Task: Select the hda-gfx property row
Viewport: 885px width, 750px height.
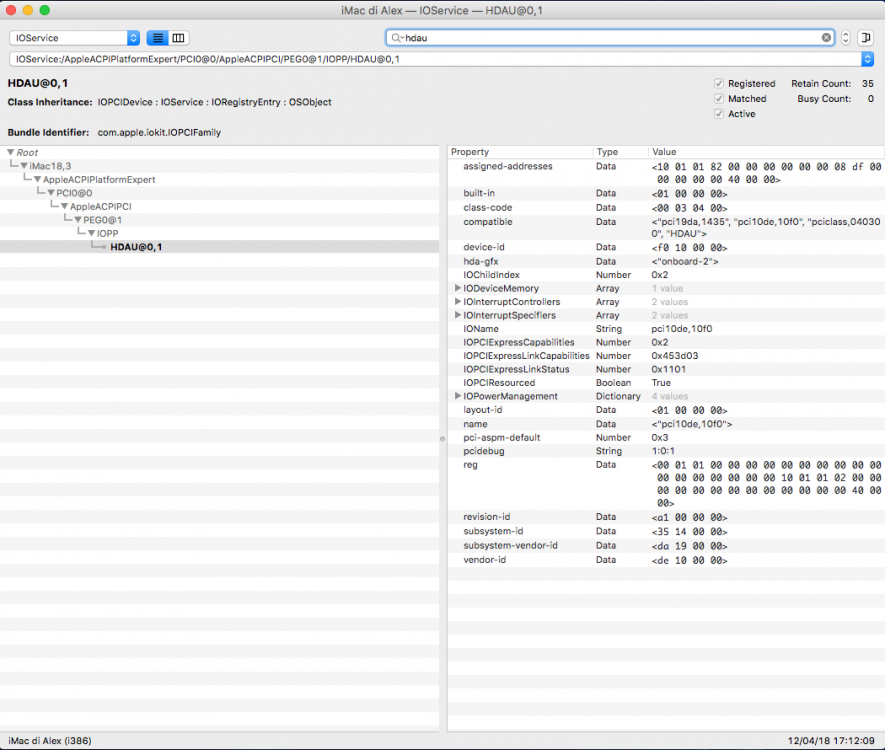Action: pyautogui.click(x=666, y=261)
